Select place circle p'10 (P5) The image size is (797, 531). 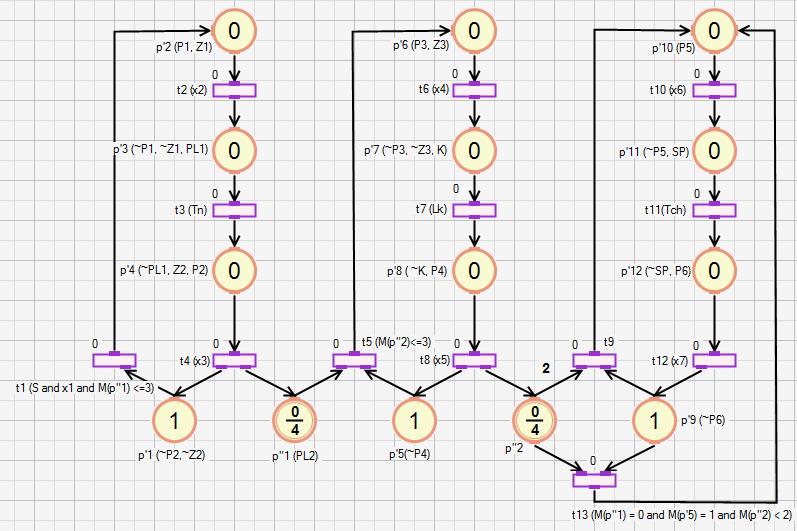pyautogui.click(x=714, y=30)
